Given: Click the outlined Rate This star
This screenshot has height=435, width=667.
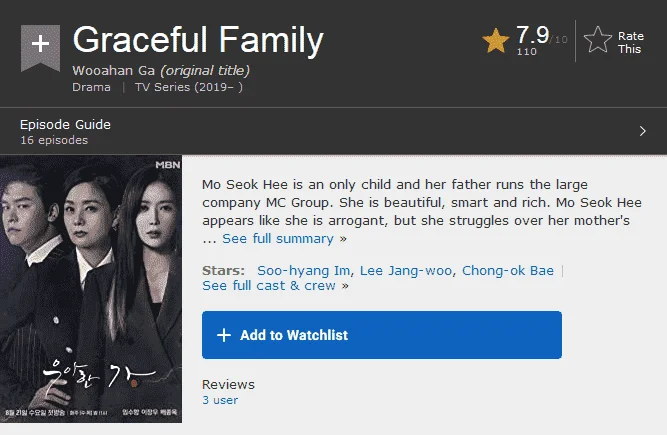Looking at the screenshot, I should coord(598,40).
